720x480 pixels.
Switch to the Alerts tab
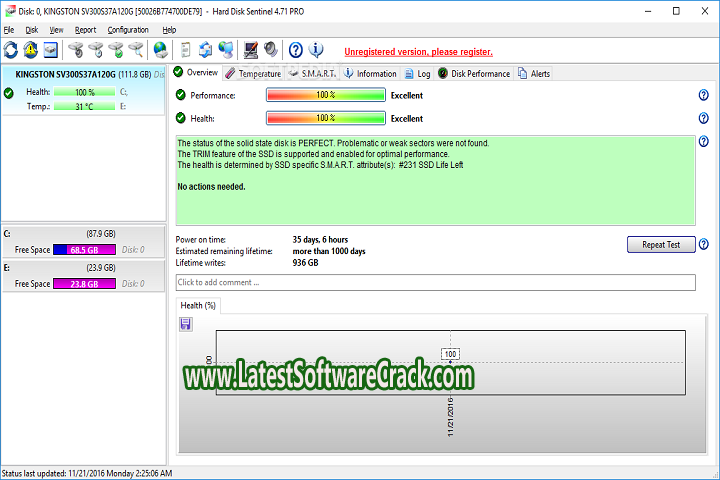(x=534, y=73)
